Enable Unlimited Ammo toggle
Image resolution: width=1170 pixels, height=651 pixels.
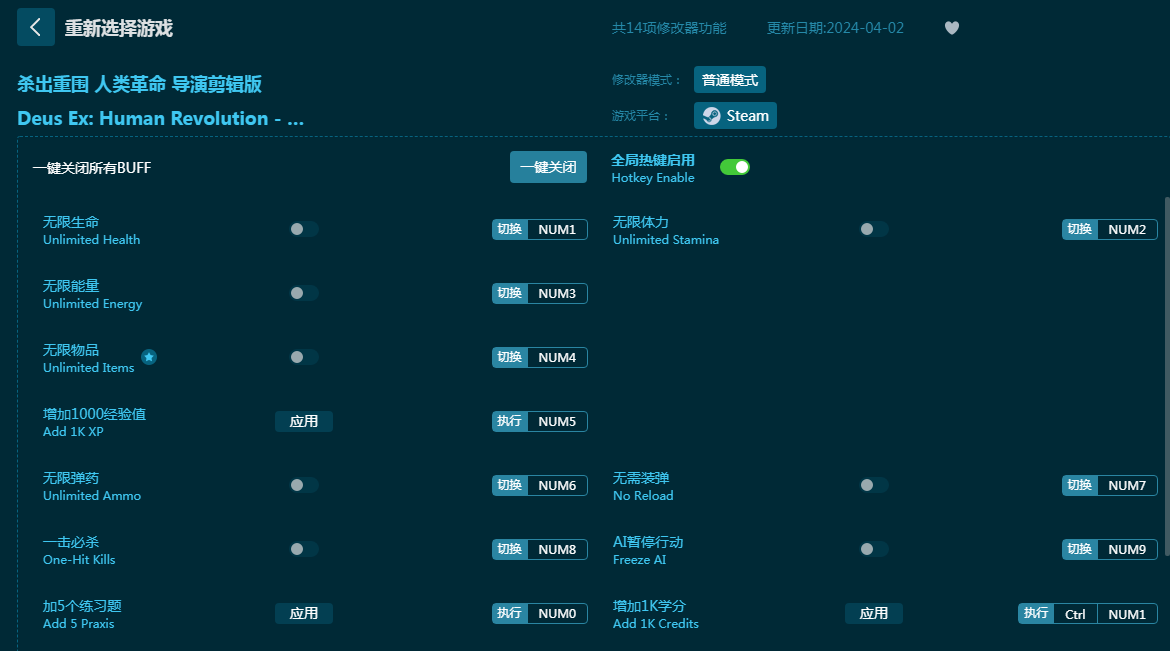coord(304,485)
